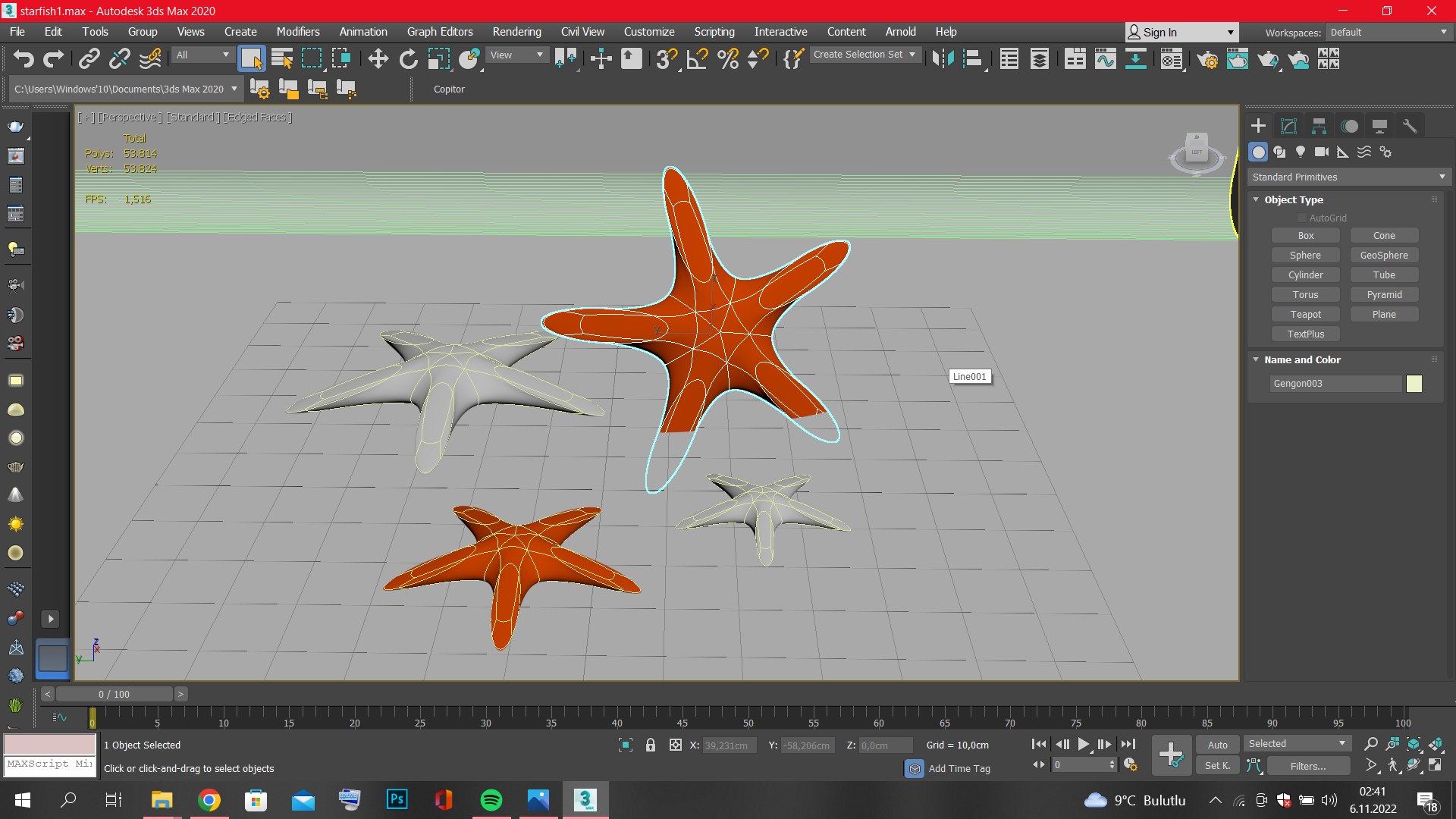The height and width of the screenshot is (819, 1456).
Task: Open the View coordinate system dropdown
Action: pos(517,55)
